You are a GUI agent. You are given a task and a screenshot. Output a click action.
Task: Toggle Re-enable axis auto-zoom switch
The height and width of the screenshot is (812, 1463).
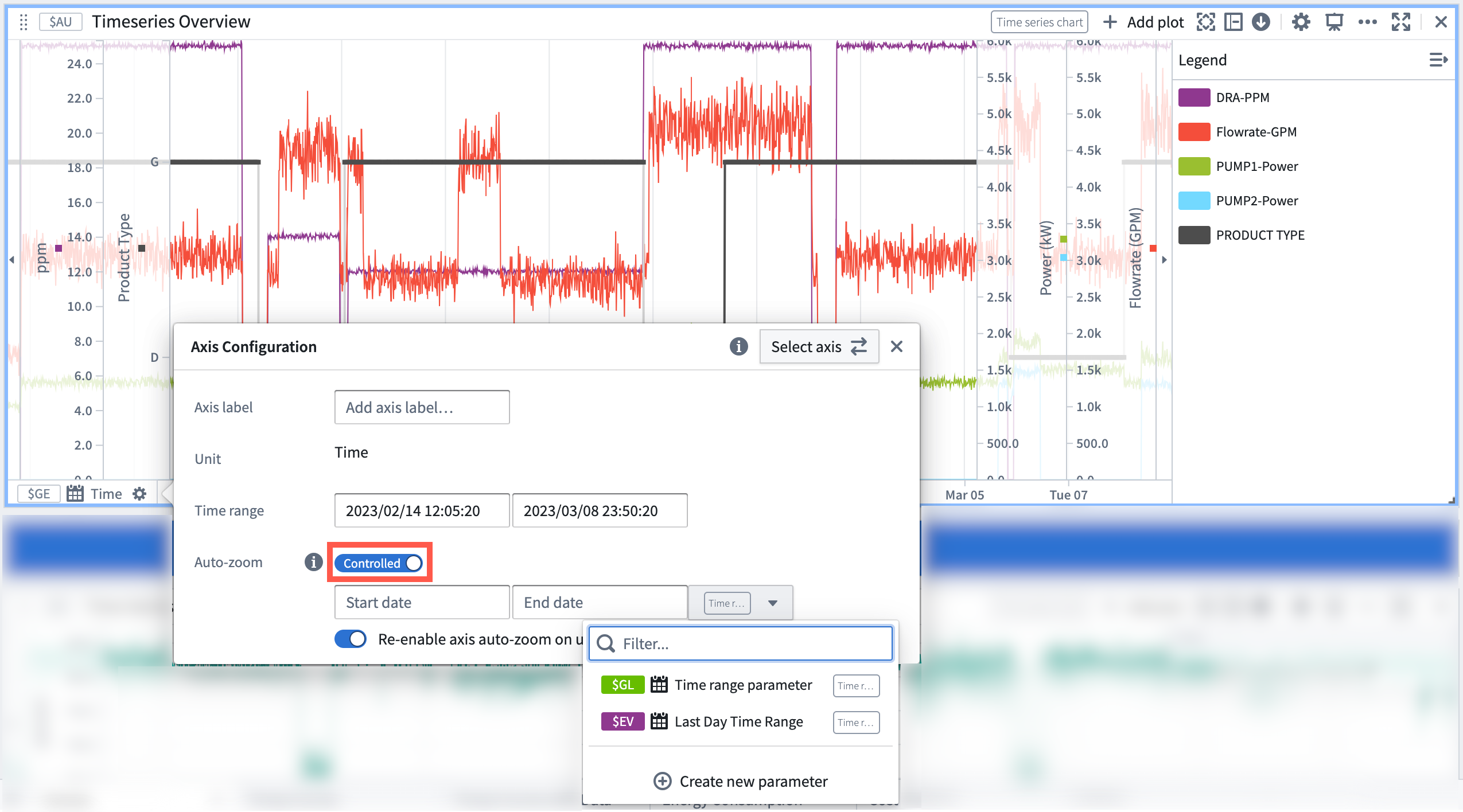[x=351, y=639]
